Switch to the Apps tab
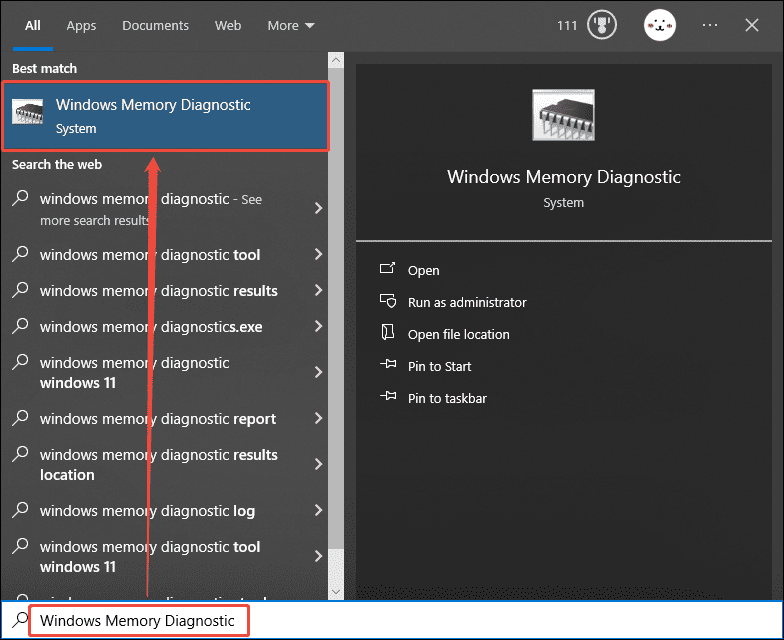 point(82,26)
